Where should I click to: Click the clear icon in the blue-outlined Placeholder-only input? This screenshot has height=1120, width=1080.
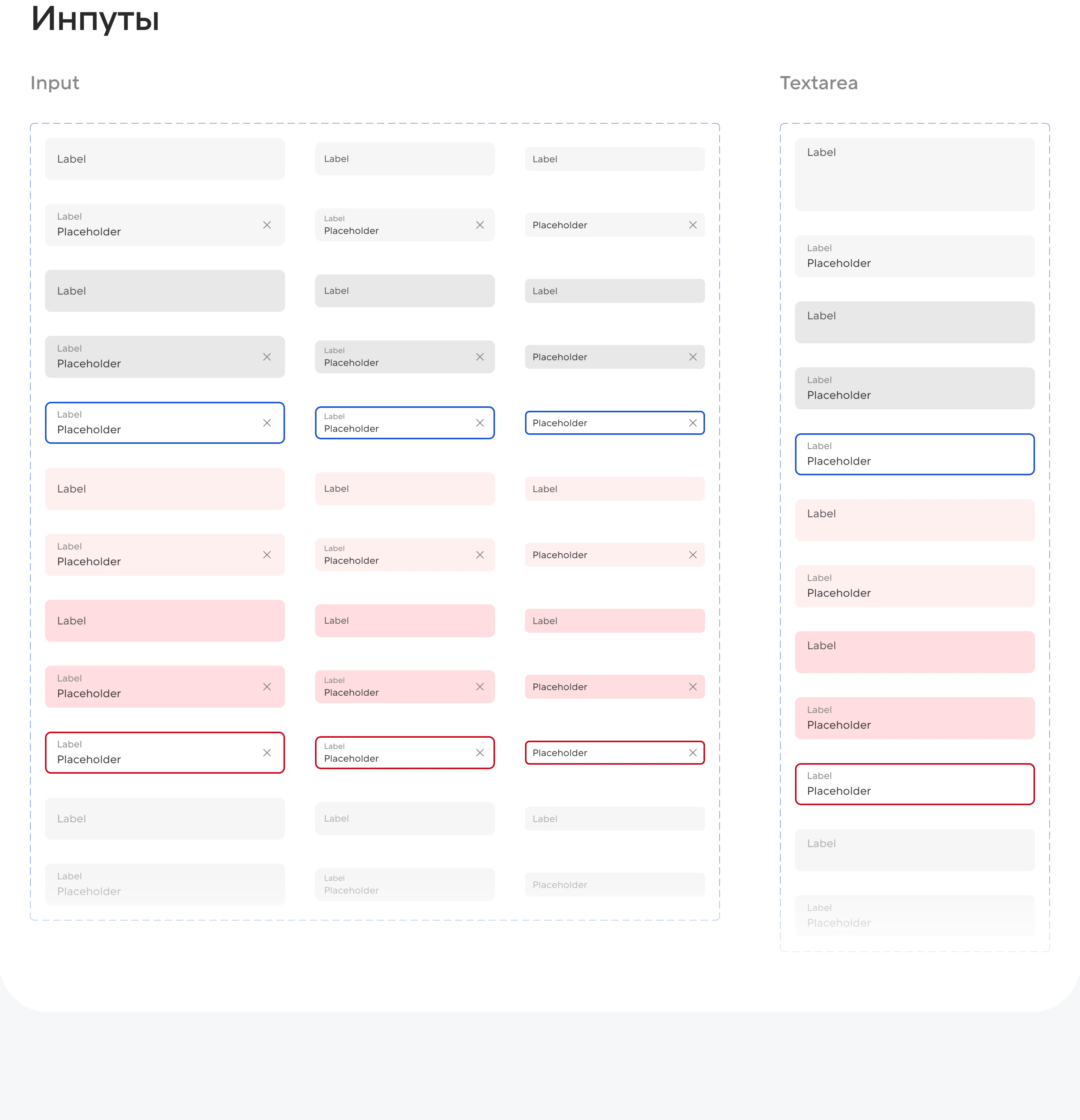click(x=692, y=423)
